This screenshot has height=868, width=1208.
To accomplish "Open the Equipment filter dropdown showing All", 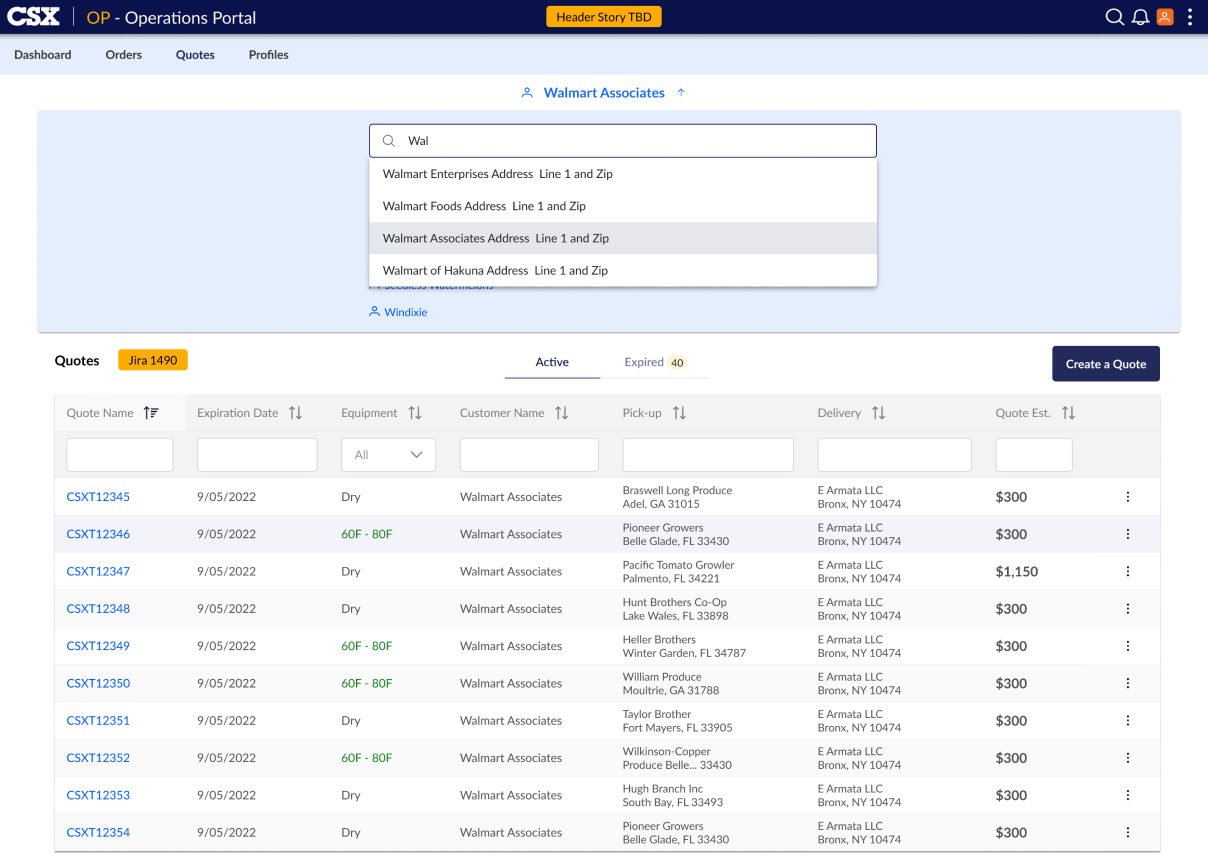I will click(x=389, y=455).
